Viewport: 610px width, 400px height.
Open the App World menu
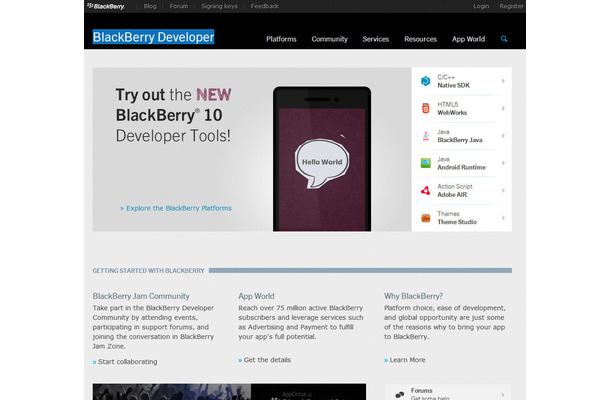468,39
